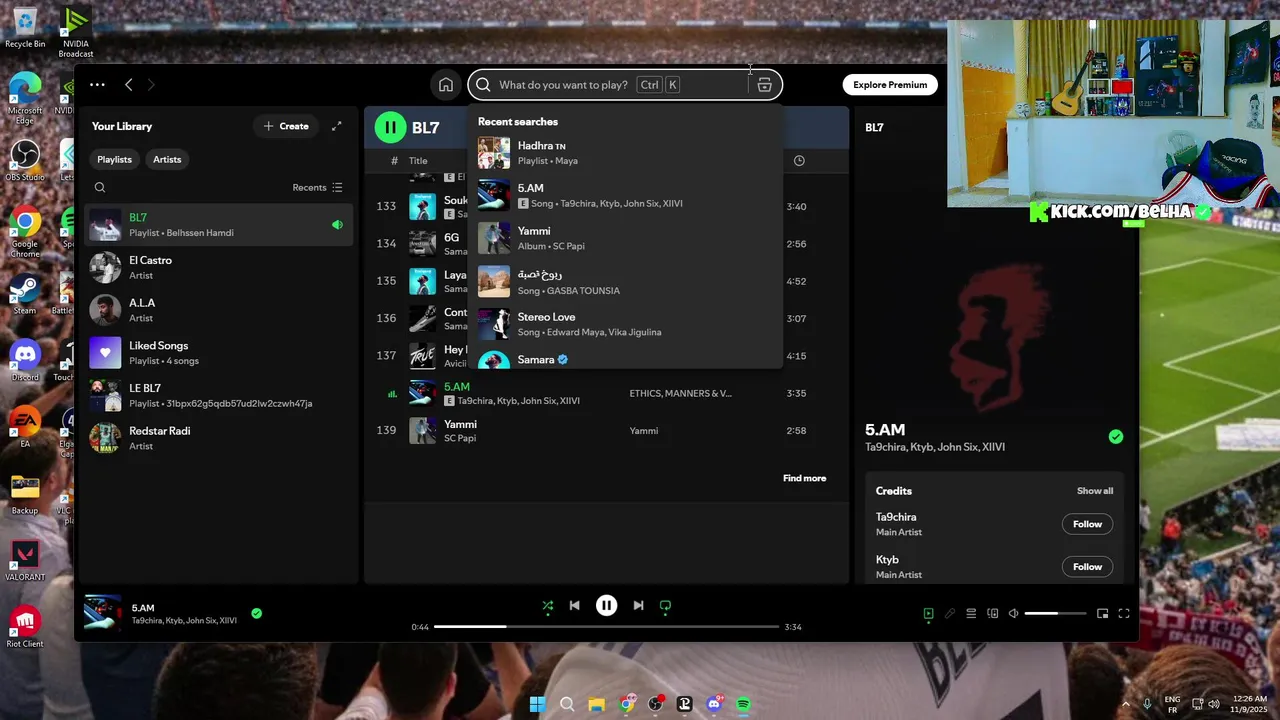Open the Browse icon in search bar
1280x720 pixels.
(x=764, y=85)
